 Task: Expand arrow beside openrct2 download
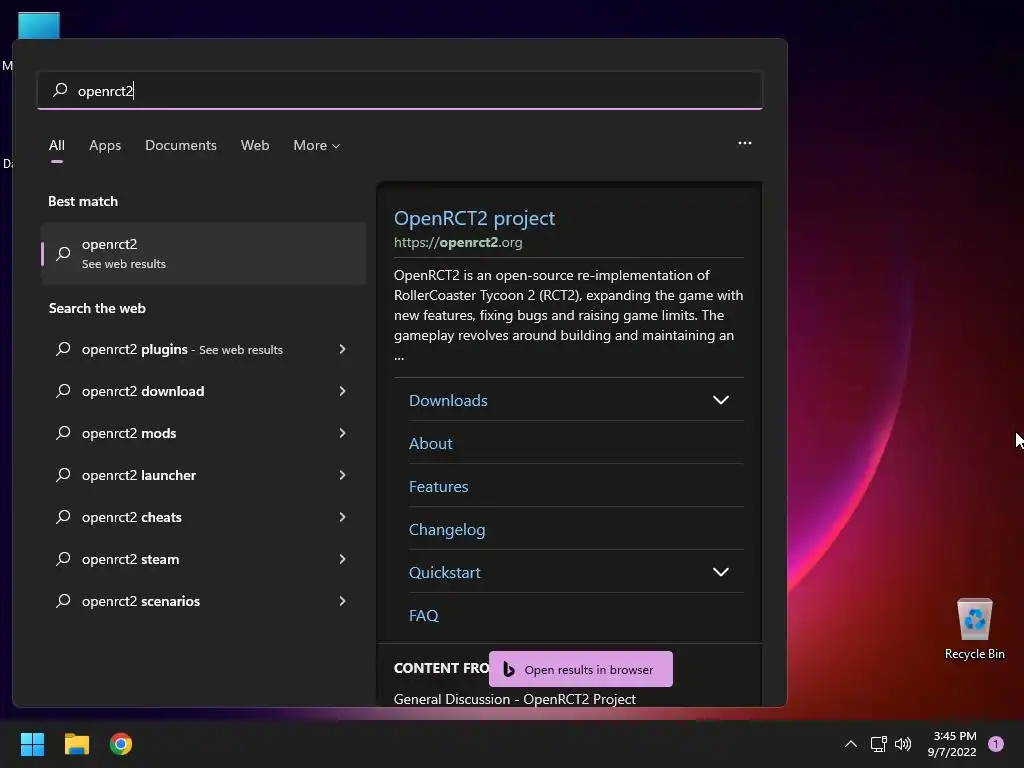tap(342, 391)
